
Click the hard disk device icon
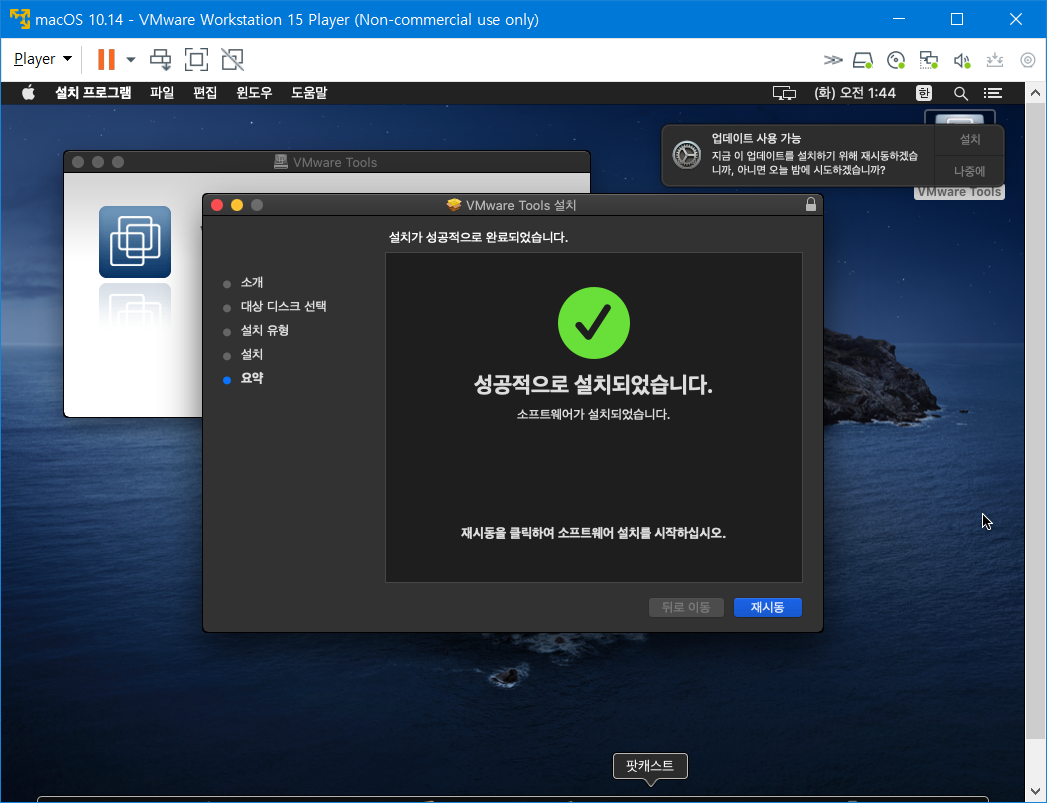[x=863, y=60]
